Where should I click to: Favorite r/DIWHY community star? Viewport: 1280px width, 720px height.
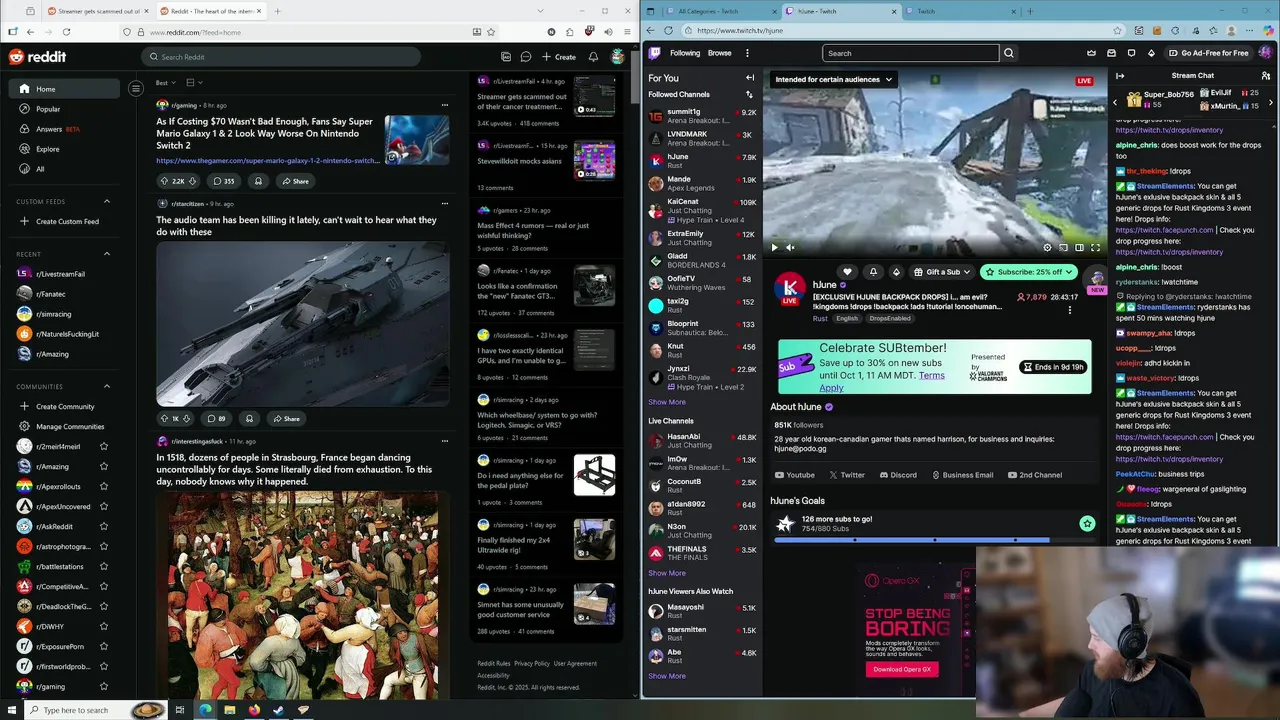click(104, 627)
